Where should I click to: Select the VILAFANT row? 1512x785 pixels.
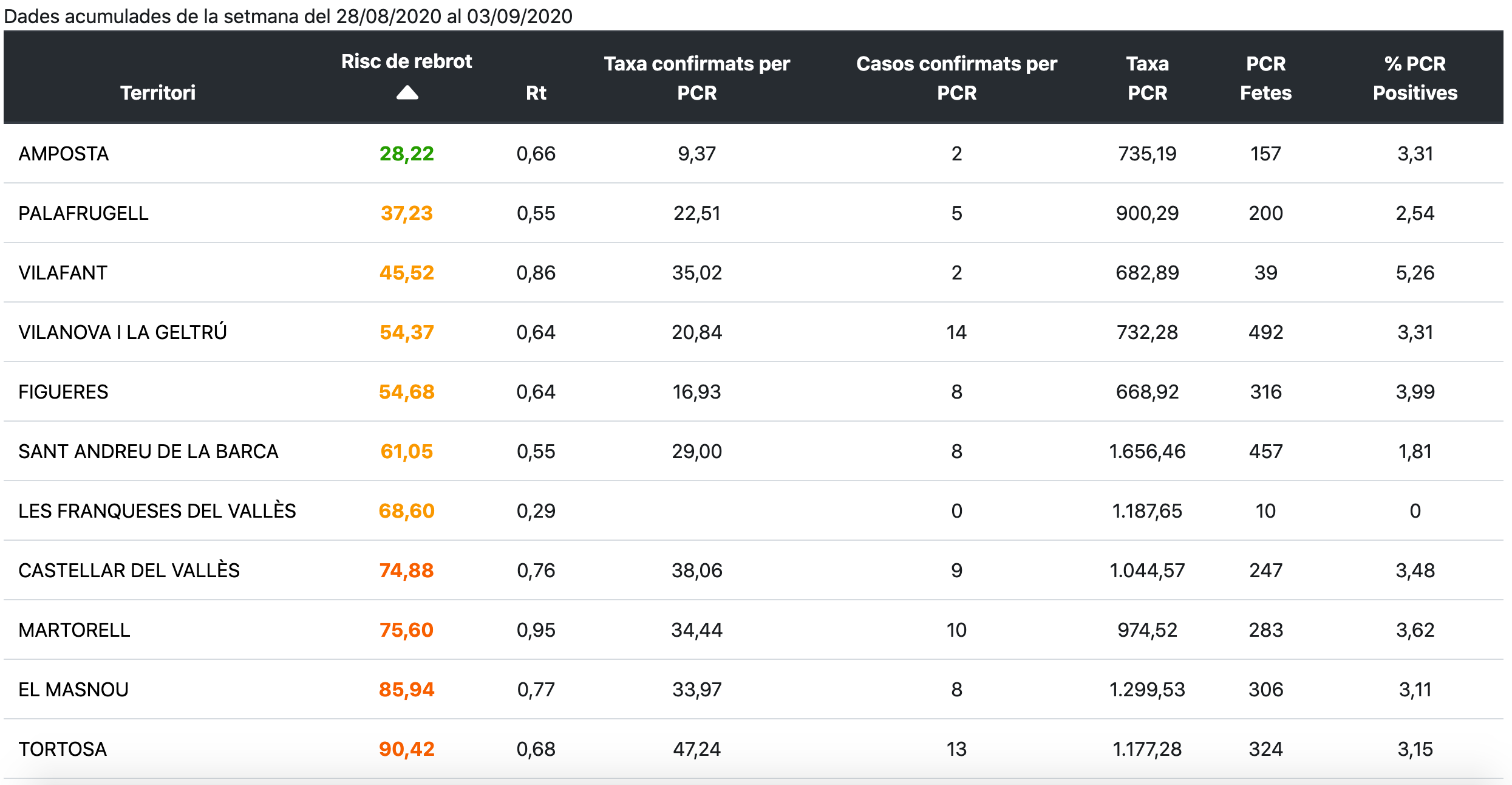click(x=63, y=273)
